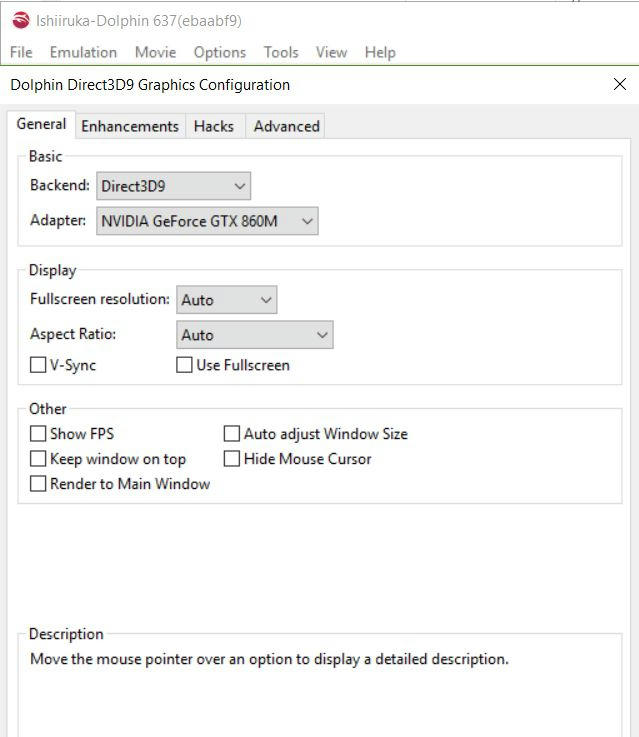Click the Tools menu
639x737 pixels.
281,52
